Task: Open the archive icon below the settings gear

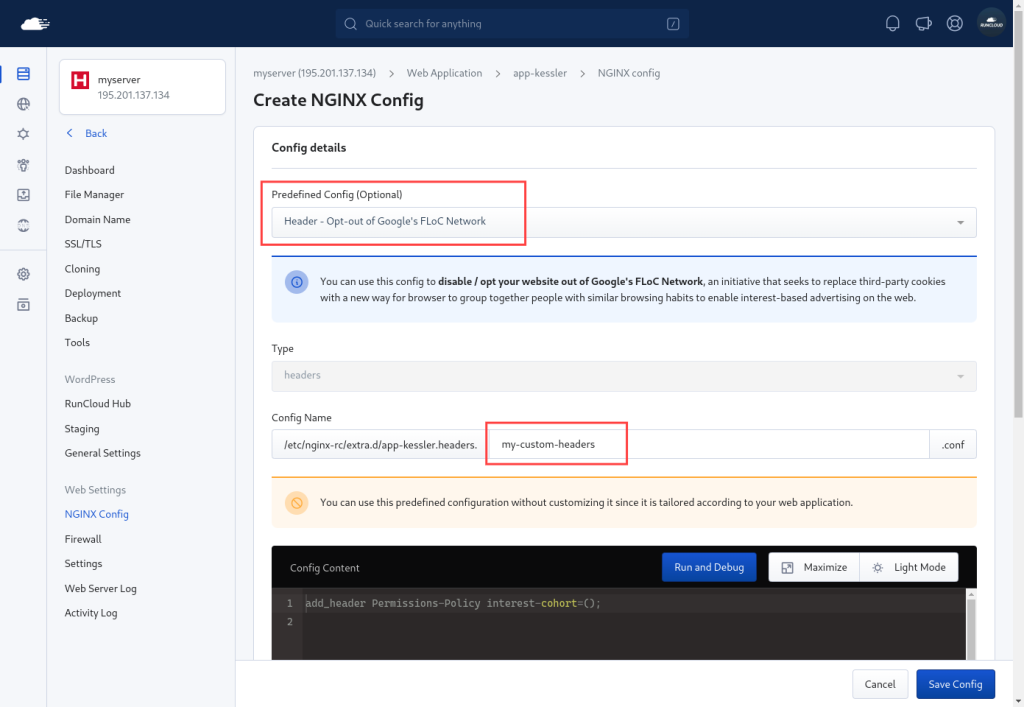Action: click(x=24, y=305)
